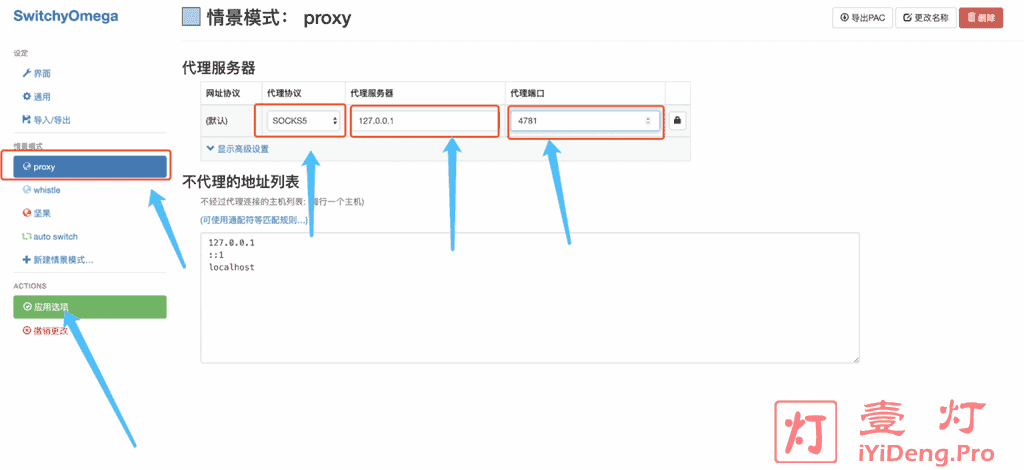Viewport: 1024px width, 470px height.
Task: Click the switch icon beside auto switch
Action: coord(27,236)
